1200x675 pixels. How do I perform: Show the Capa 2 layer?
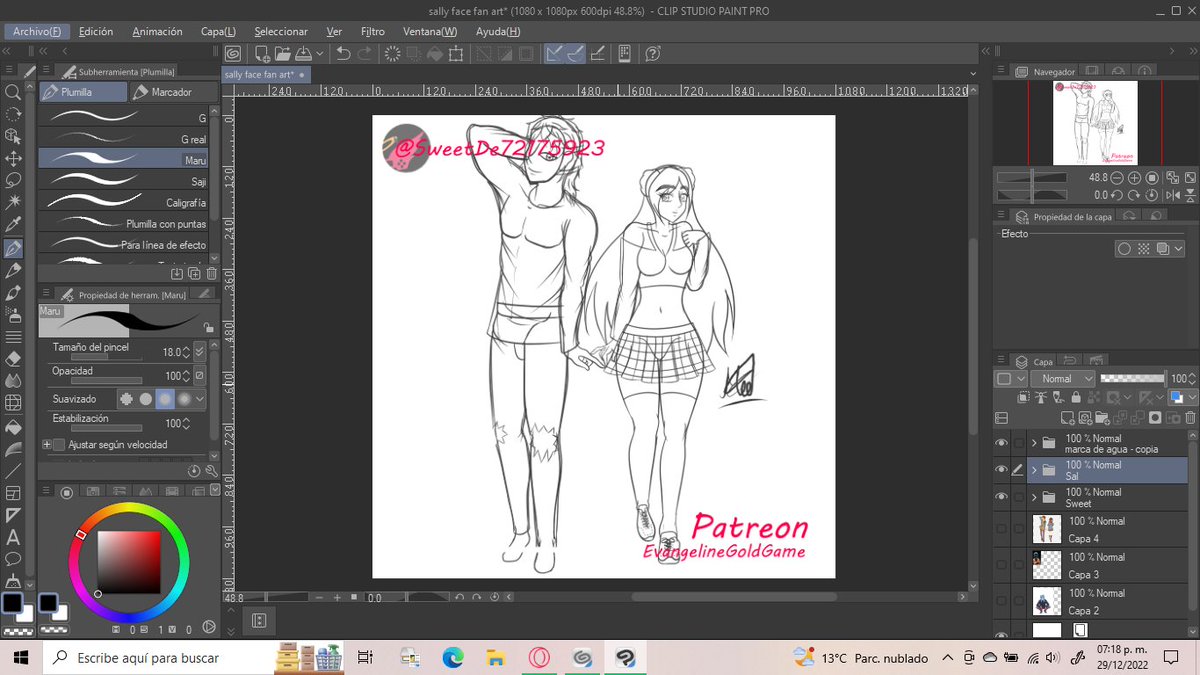pyautogui.click(x=1002, y=600)
